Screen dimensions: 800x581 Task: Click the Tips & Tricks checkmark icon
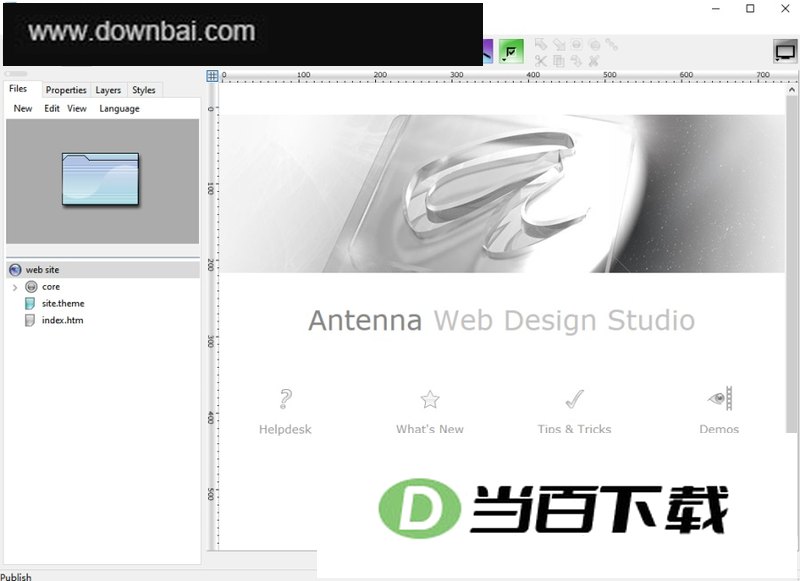(574, 399)
